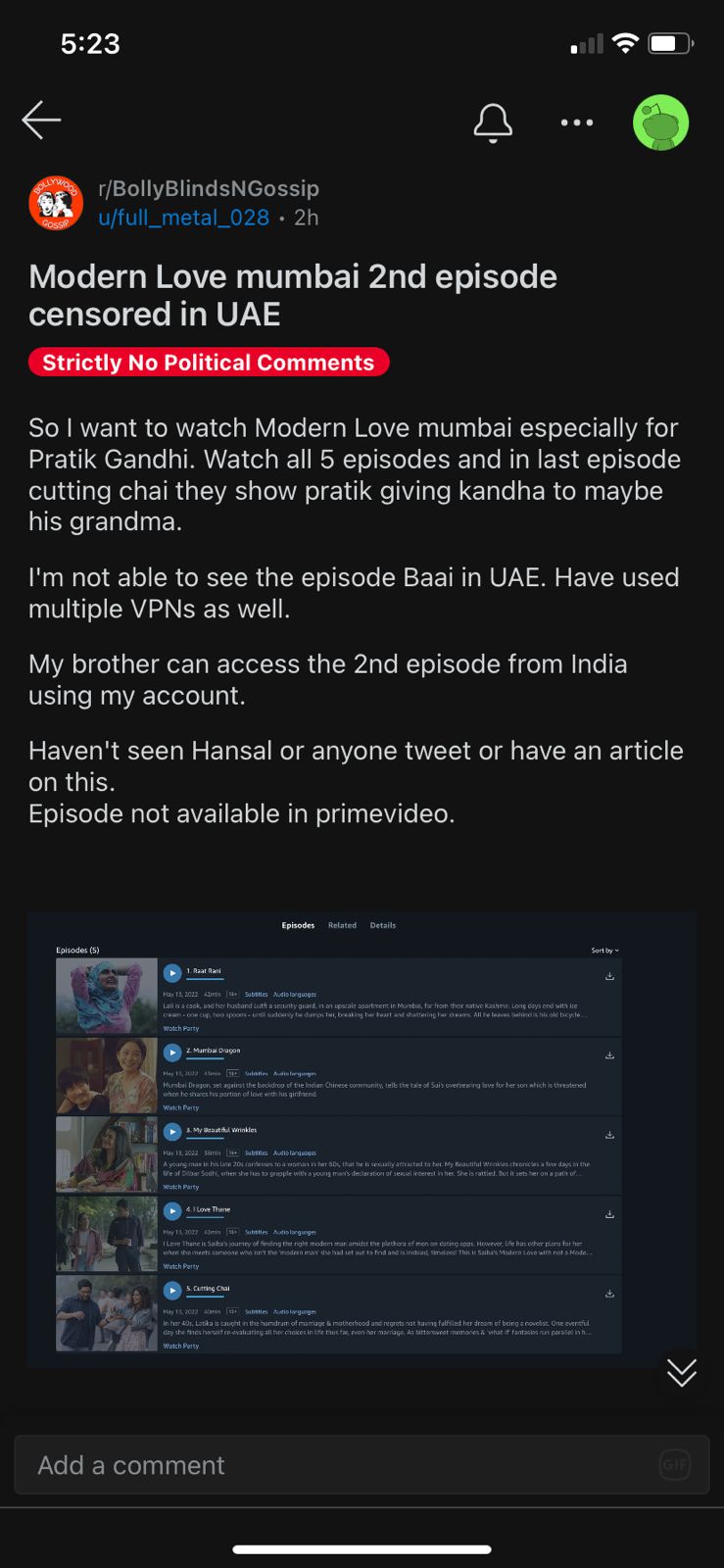Tap the GIF icon in comment box
This screenshot has height=1568, width=724.
(x=675, y=1465)
